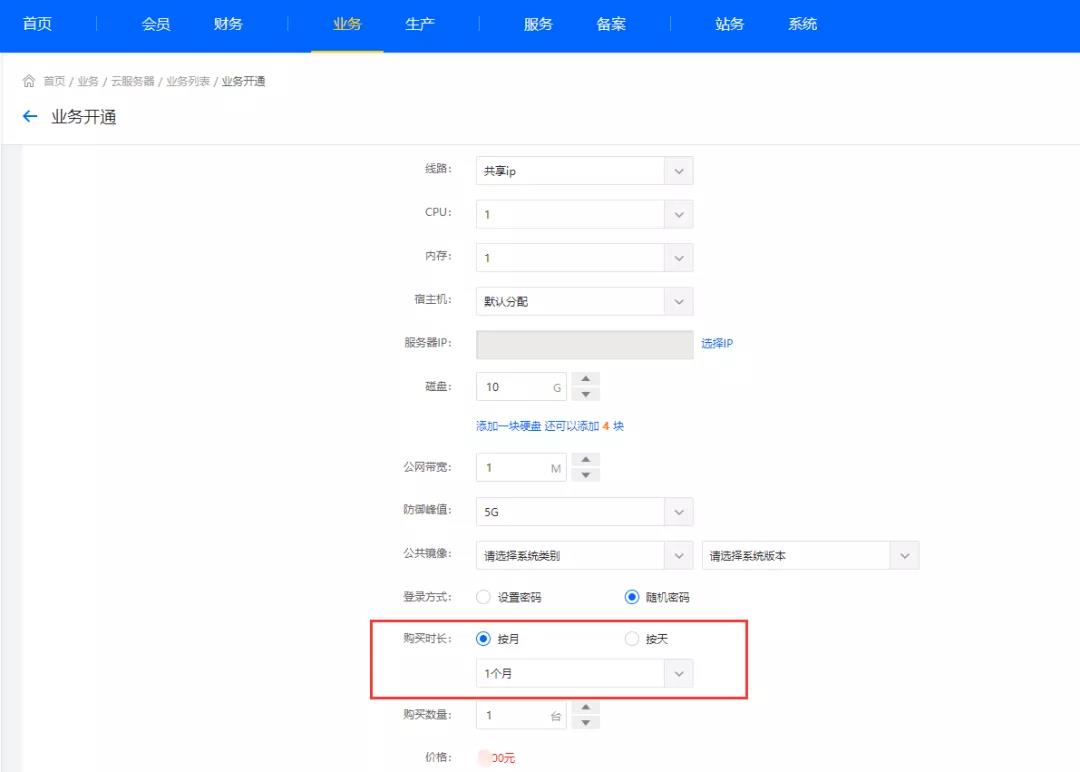Viewport: 1080px width, 772px height.
Task: Open the 会员 top menu
Action: [156, 24]
